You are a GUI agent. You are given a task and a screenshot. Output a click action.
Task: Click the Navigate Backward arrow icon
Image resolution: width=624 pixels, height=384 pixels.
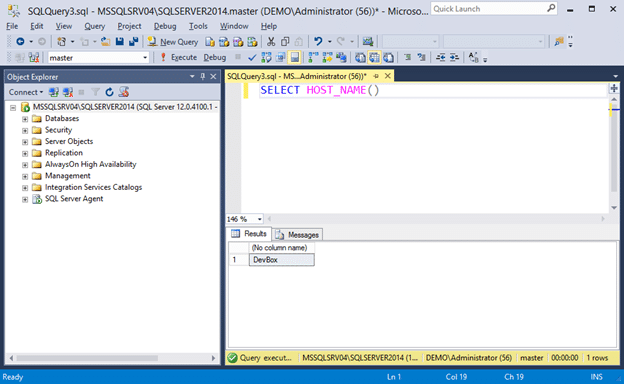click(x=20, y=41)
